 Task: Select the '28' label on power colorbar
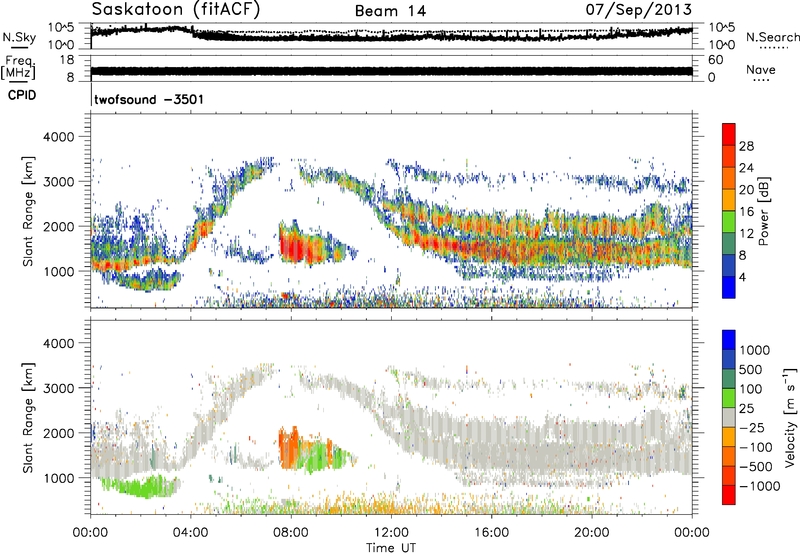click(x=746, y=146)
